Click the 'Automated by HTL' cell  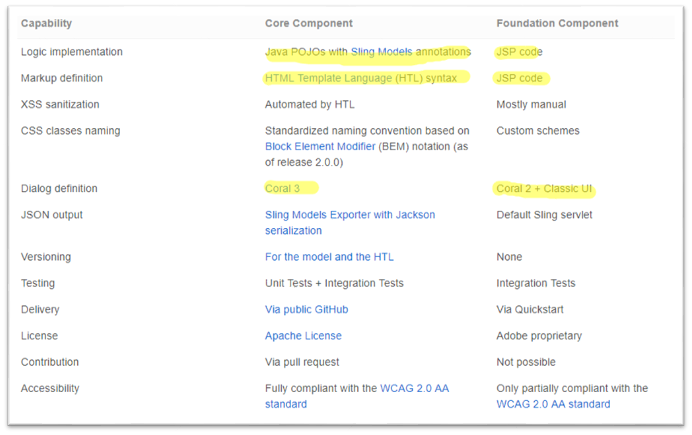pyautogui.click(x=309, y=105)
